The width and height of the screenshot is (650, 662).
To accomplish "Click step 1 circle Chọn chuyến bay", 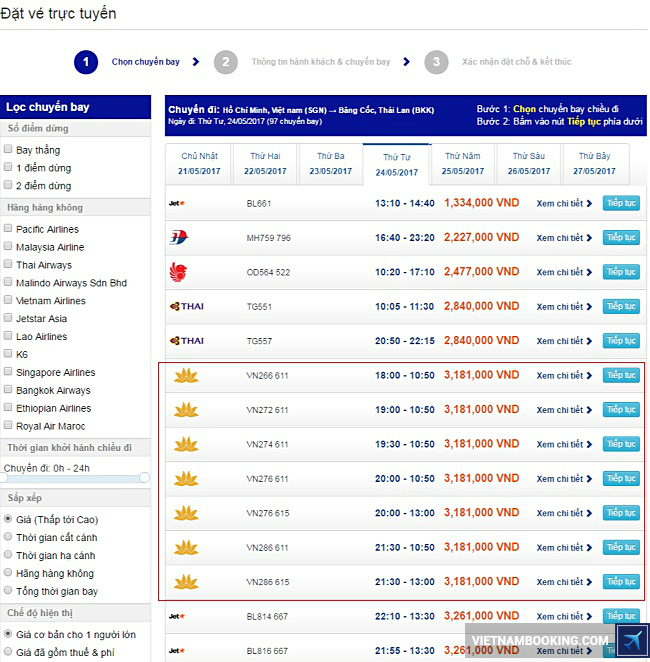I will tap(86, 62).
